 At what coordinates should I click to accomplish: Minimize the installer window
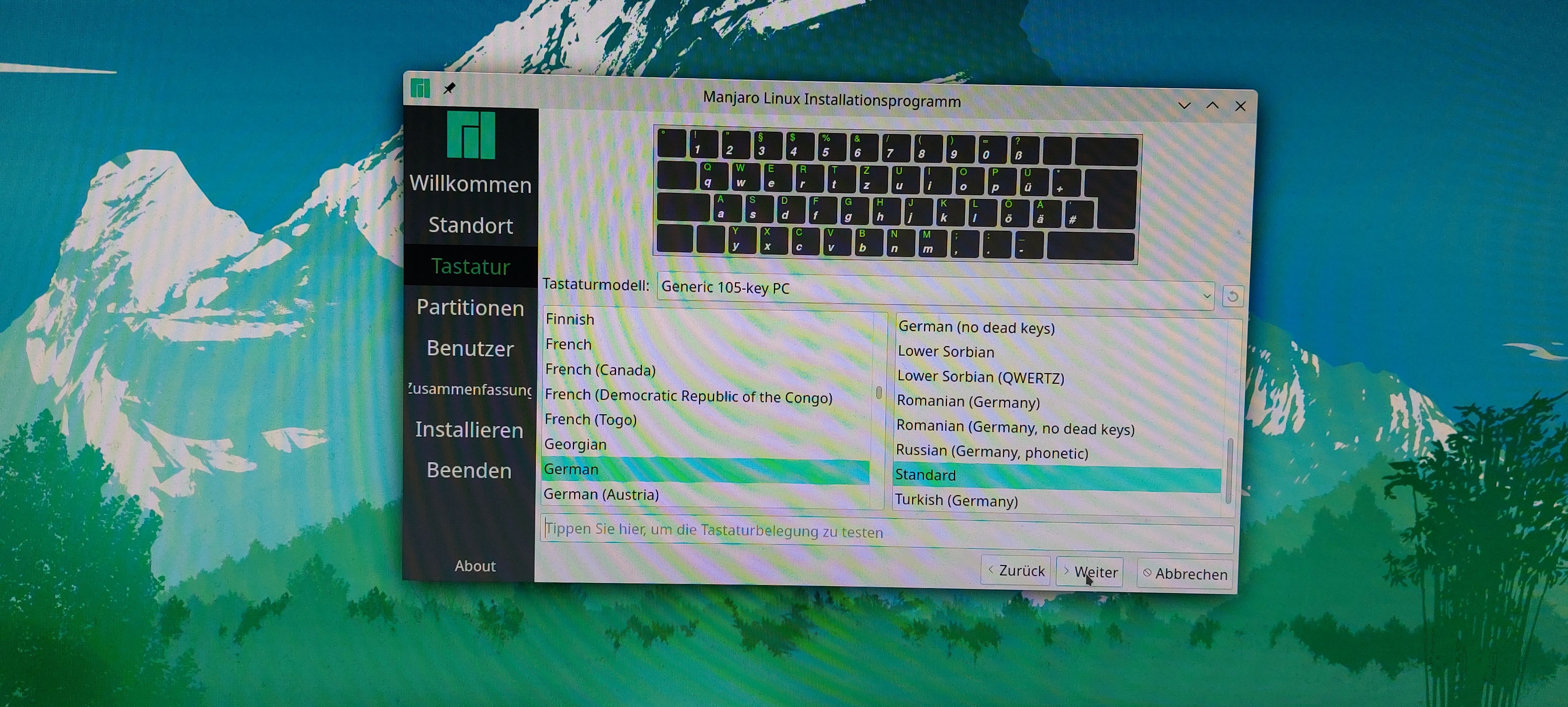(1184, 106)
